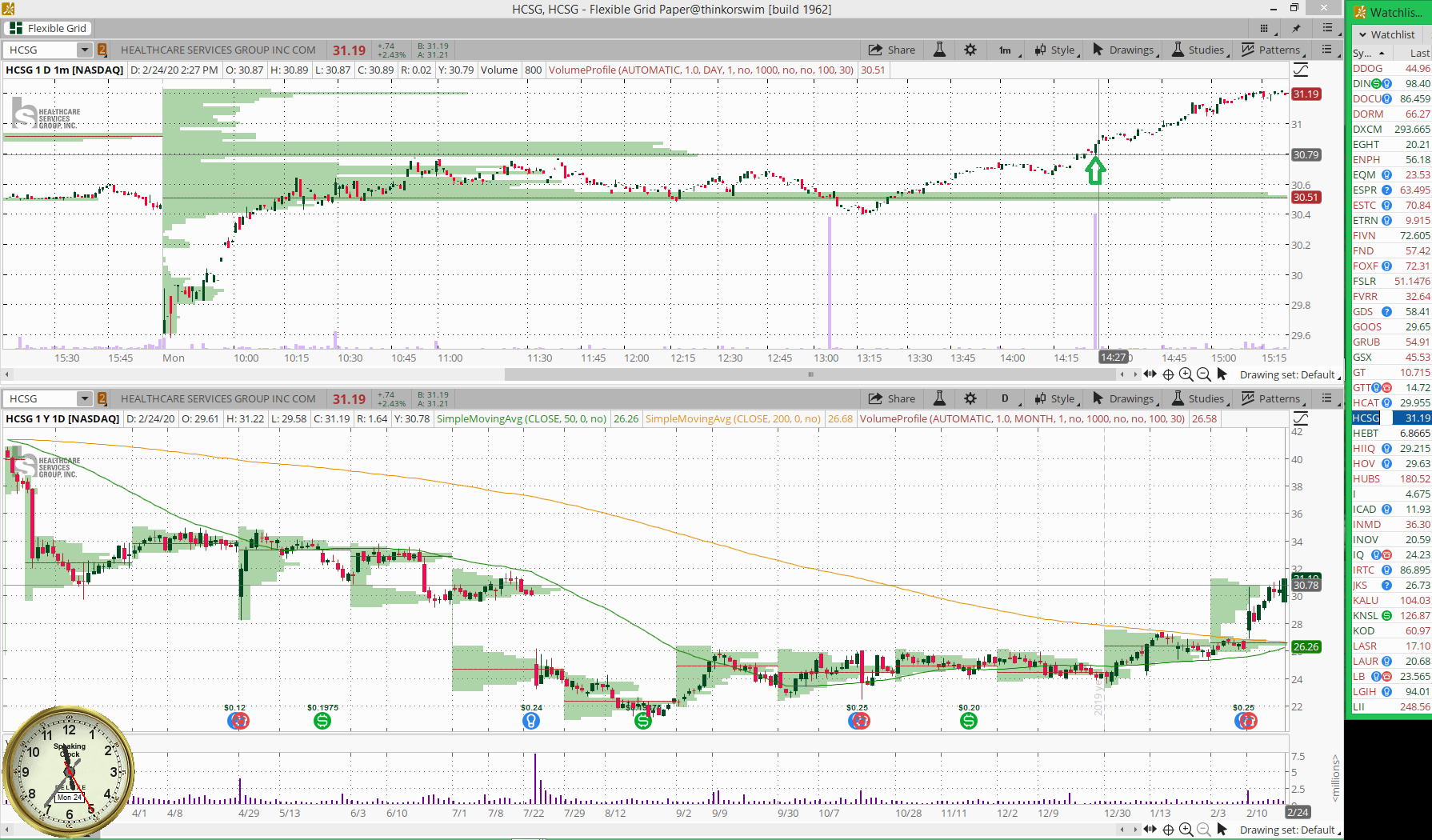Click the upper chart horizontal scrollbar thumb
This screenshot has width=1432, height=840.
810,374
